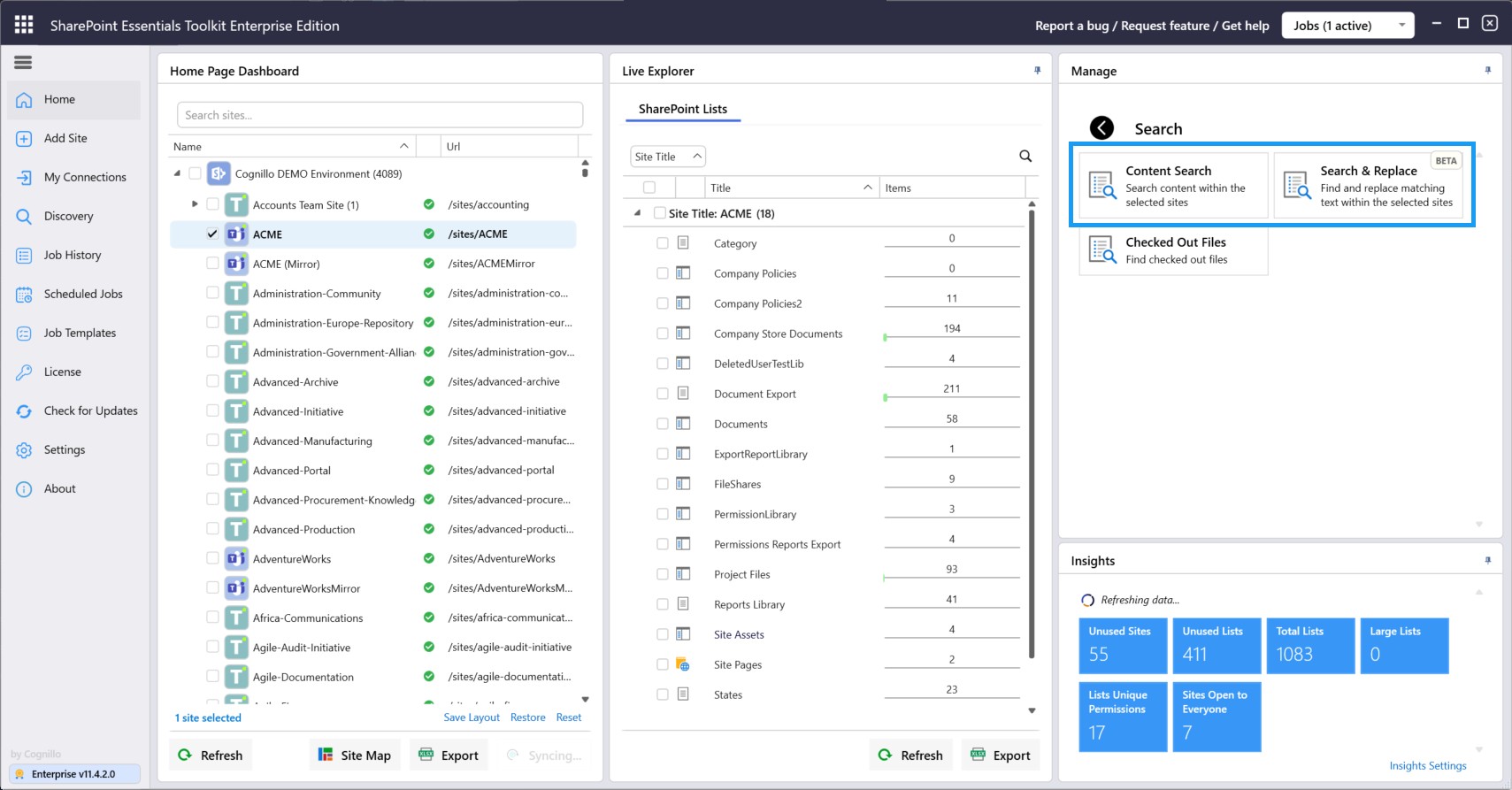
Task: Click the AdventureWorks Teams icon
Action: (x=236, y=559)
